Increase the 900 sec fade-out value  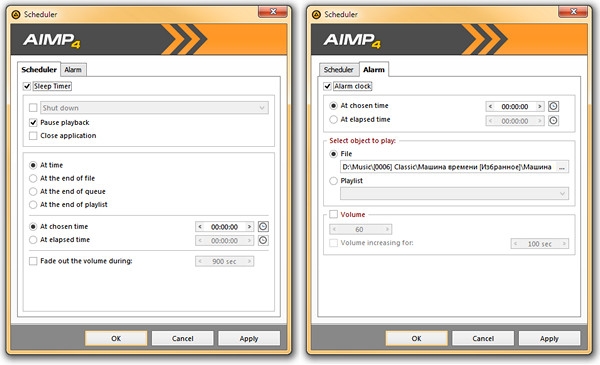pos(249,261)
